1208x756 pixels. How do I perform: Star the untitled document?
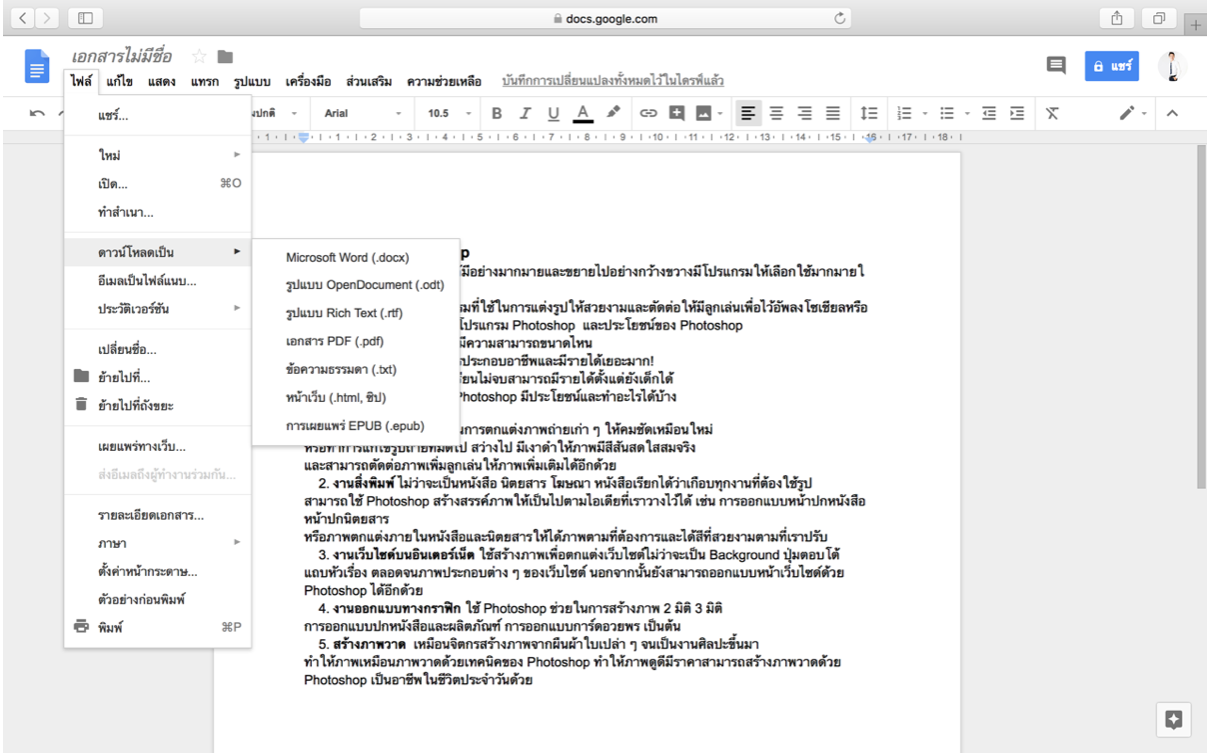click(x=199, y=57)
